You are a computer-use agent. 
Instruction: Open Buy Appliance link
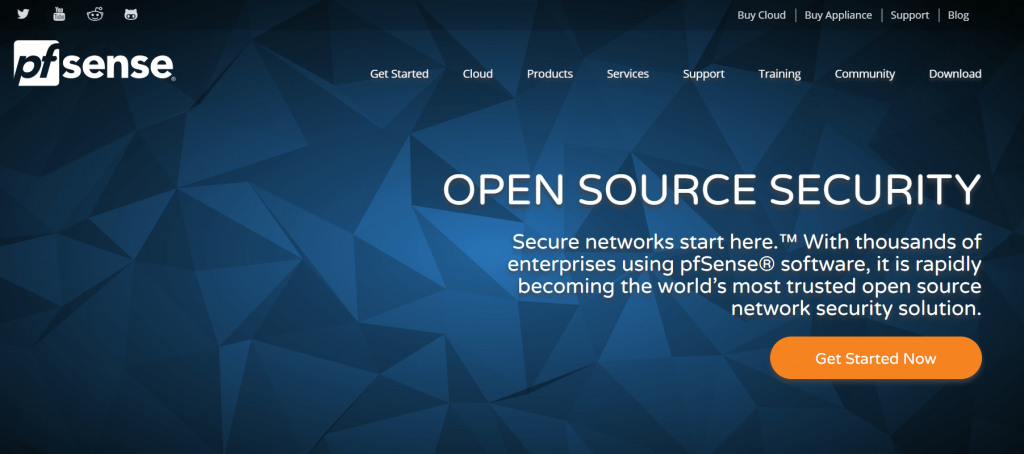click(838, 15)
